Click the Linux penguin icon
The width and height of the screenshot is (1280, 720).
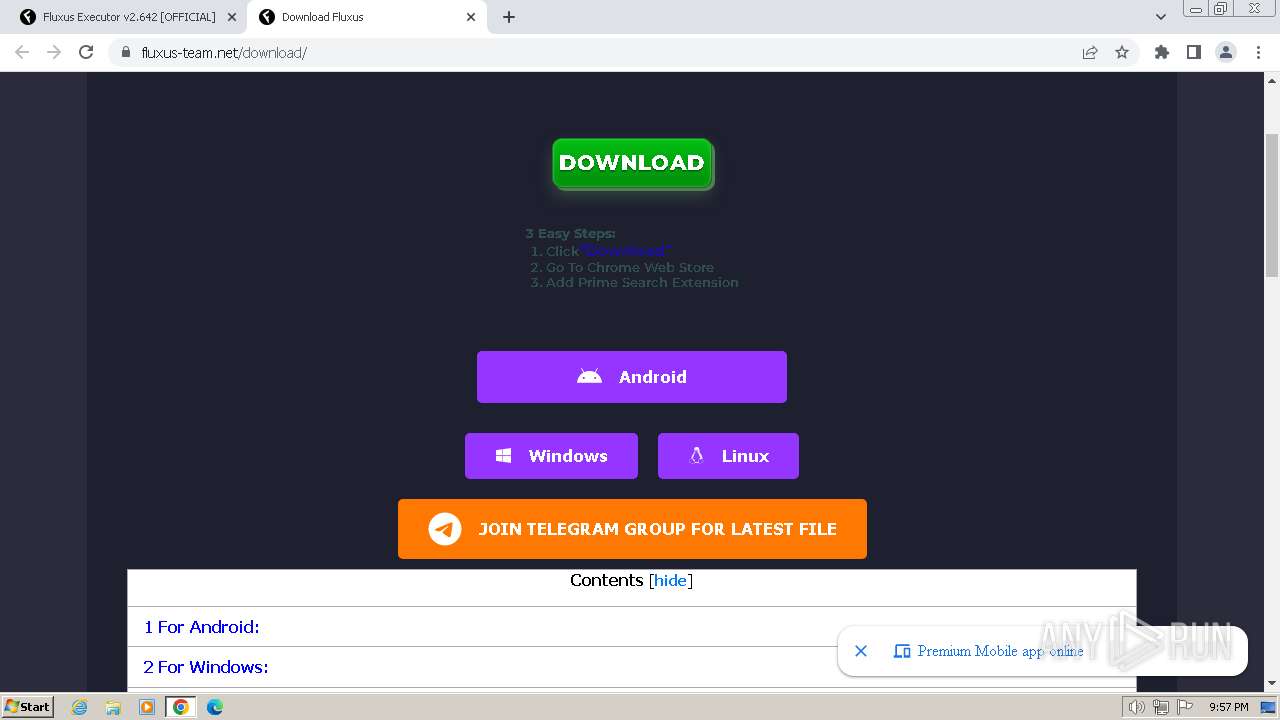696,456
